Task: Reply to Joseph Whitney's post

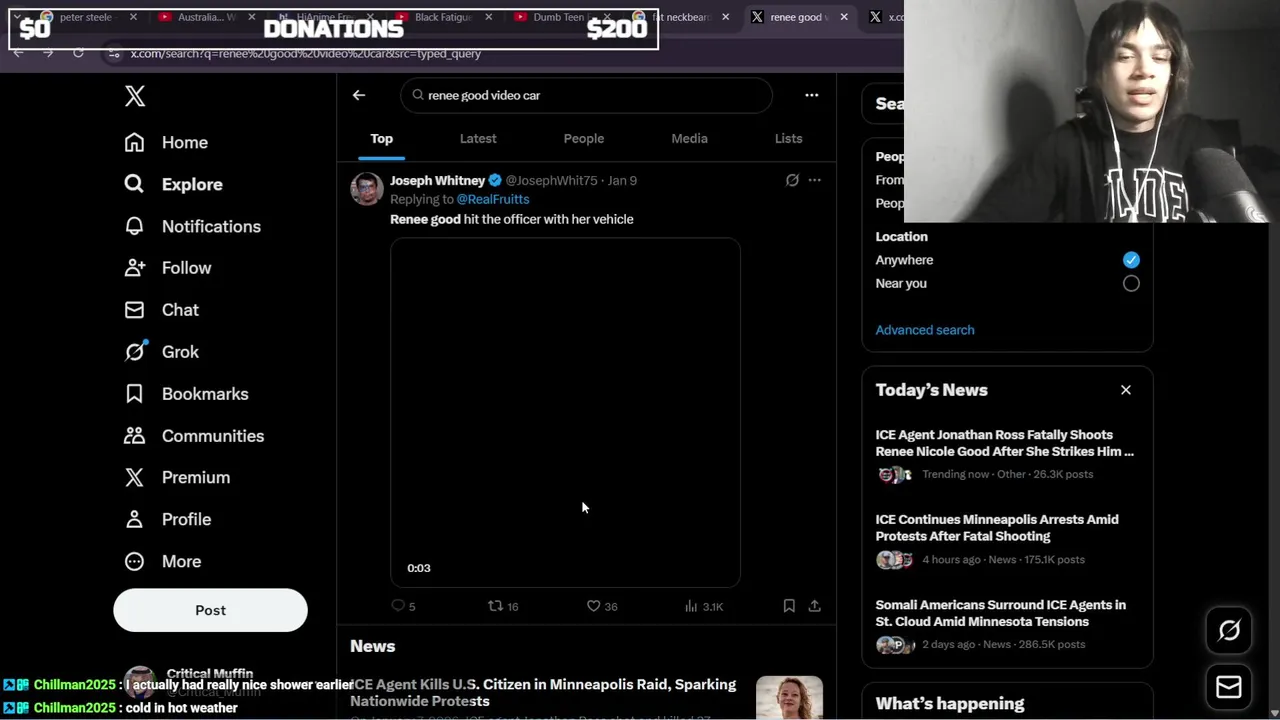Action: pos(403,606)
